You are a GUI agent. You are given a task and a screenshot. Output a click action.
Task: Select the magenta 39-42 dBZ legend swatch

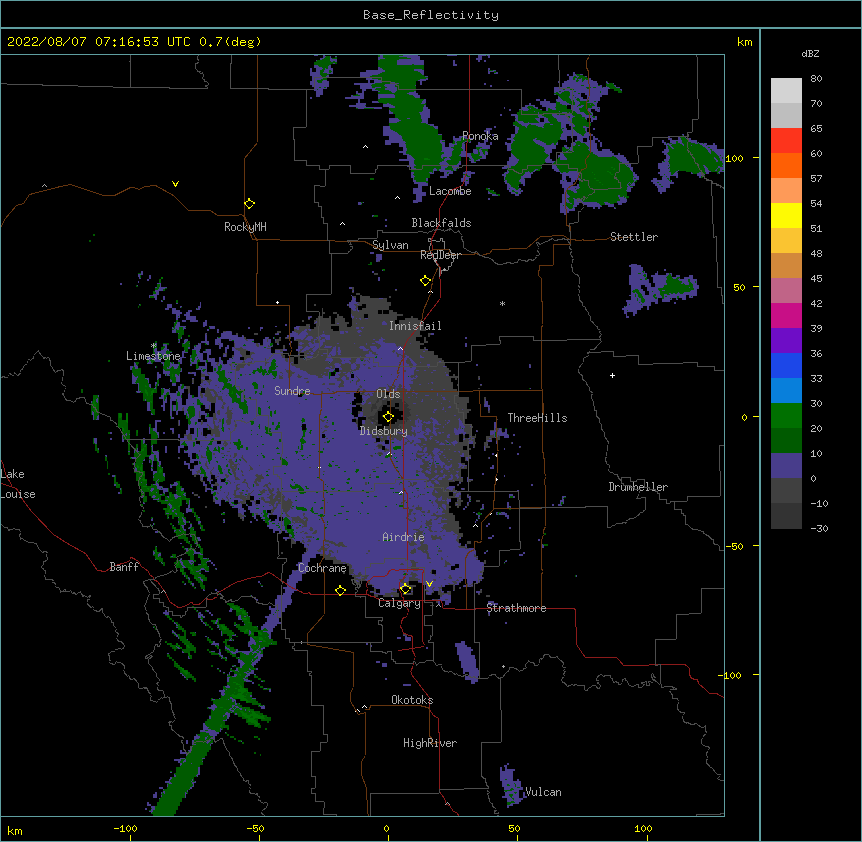786,315
